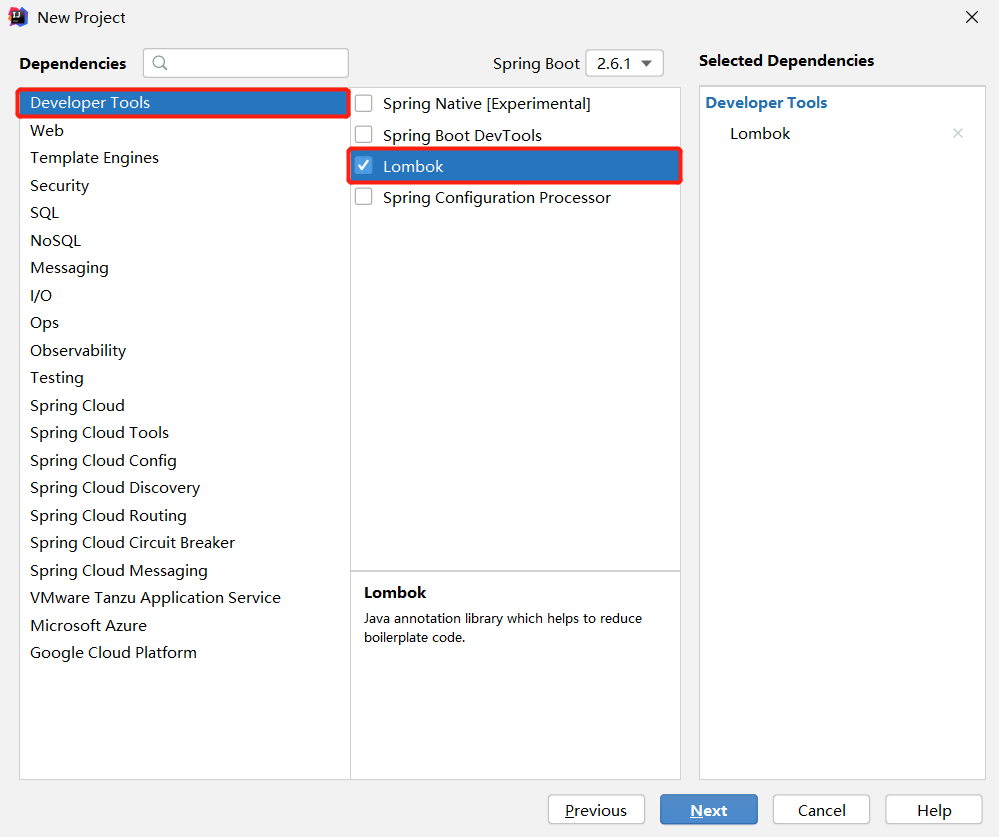The width and height of the screenshot is (999, 837).
Task: Open the Template Engines category
Action: (184, 158)
